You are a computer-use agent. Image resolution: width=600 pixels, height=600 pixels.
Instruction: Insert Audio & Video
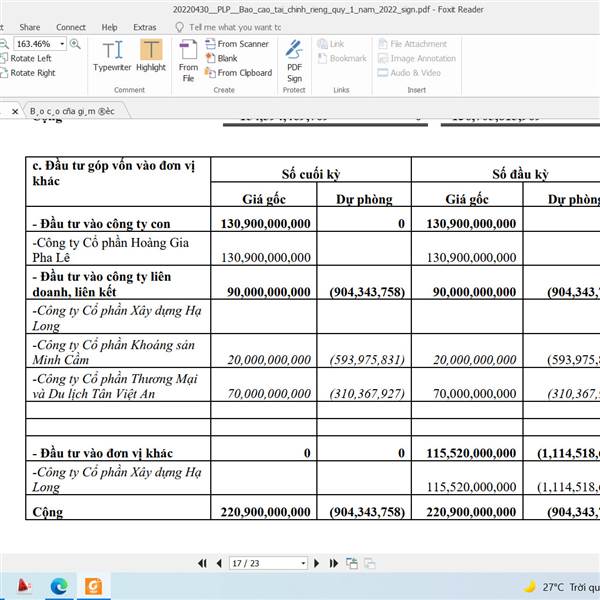point(409,73)
